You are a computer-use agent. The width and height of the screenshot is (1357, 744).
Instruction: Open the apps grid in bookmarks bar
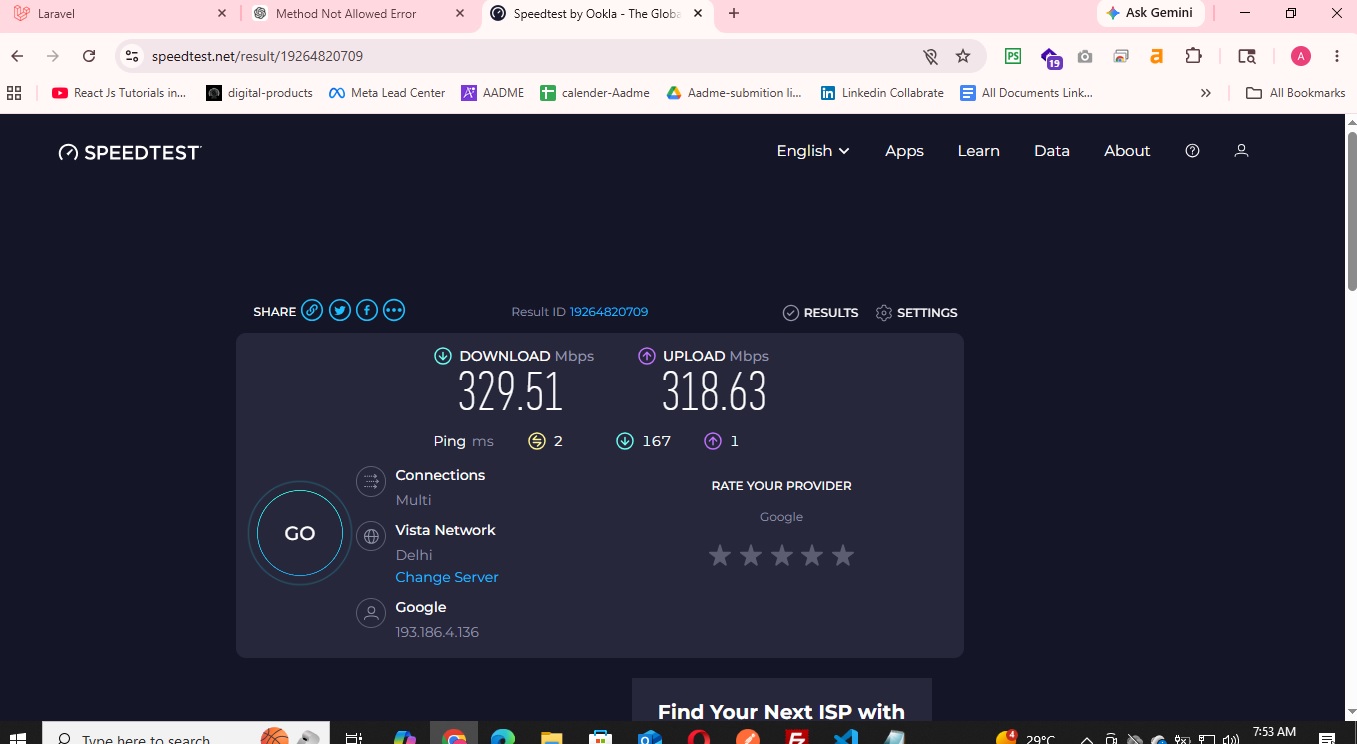click(14, 93)
